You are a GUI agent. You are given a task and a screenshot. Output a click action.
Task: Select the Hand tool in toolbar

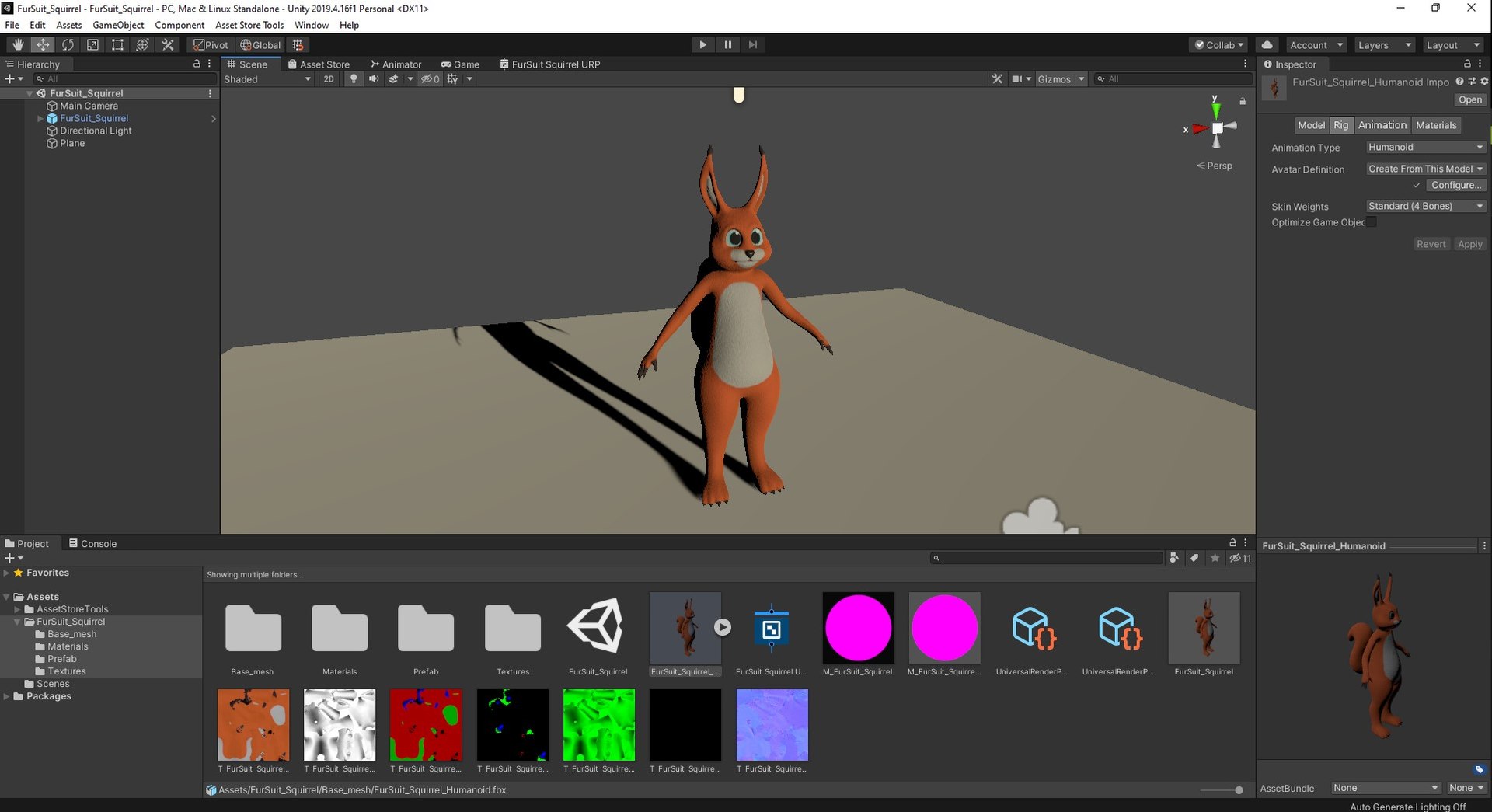point(18,45)
